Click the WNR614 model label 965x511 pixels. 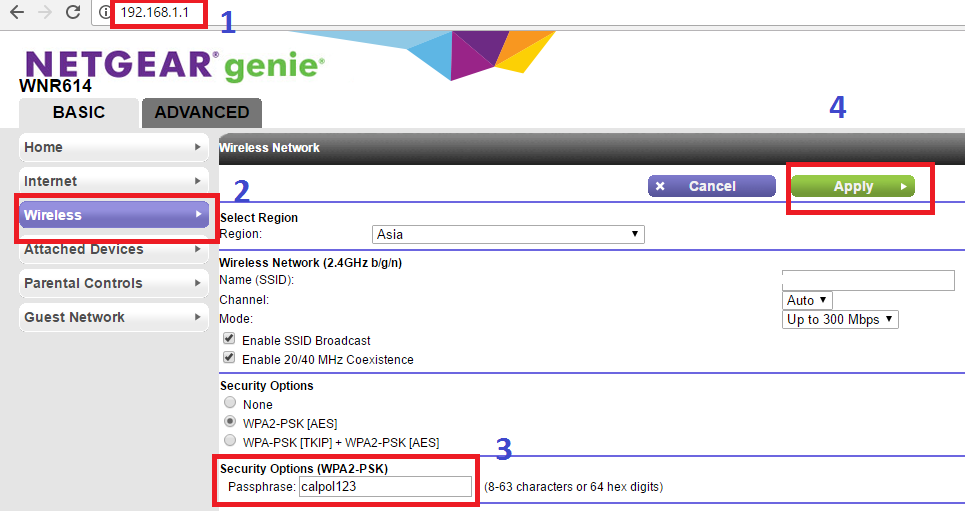tap(55, 86)
